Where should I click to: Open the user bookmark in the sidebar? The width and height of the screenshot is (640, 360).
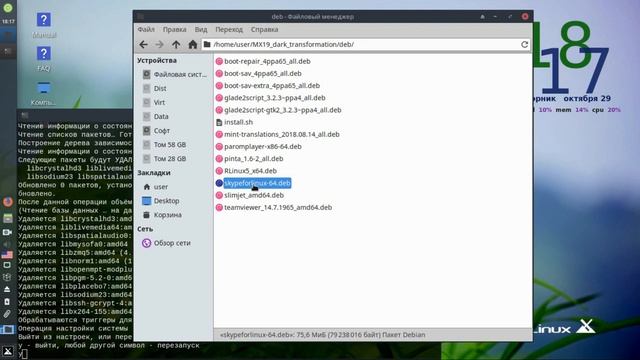[x=160, y=187]
